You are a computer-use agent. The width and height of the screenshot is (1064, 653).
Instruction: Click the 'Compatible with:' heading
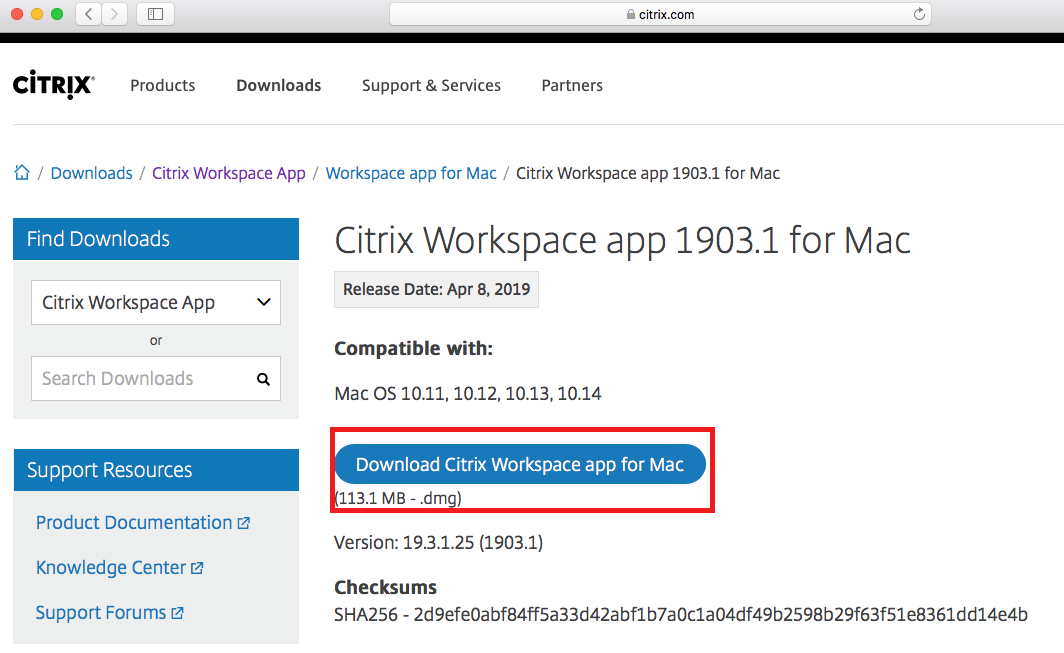click(413, 348)
